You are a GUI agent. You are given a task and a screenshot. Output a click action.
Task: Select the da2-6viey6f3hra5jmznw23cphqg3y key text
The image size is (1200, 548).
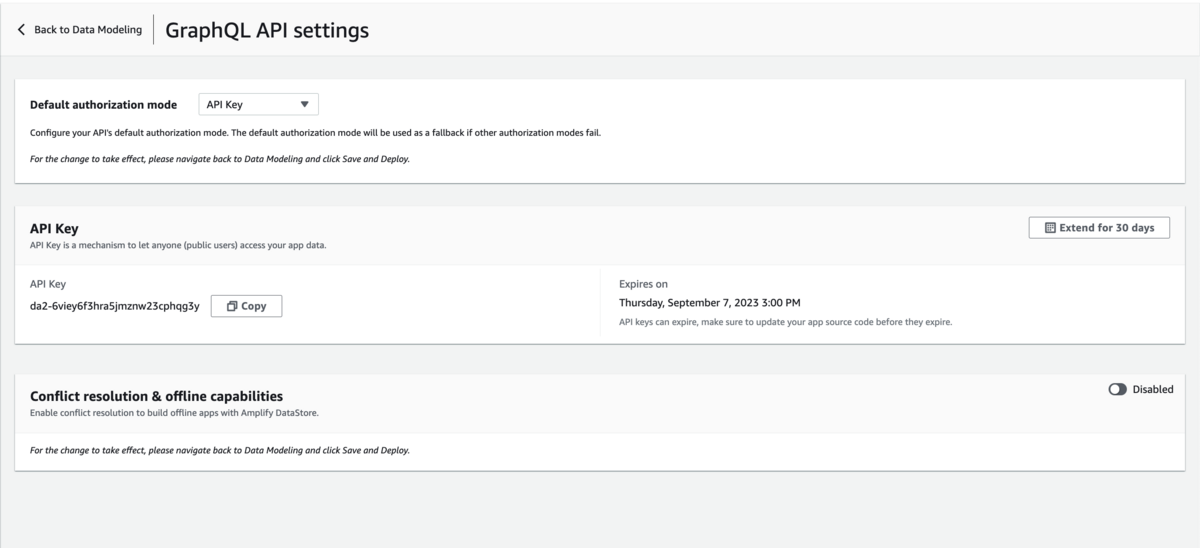point(115,306)
